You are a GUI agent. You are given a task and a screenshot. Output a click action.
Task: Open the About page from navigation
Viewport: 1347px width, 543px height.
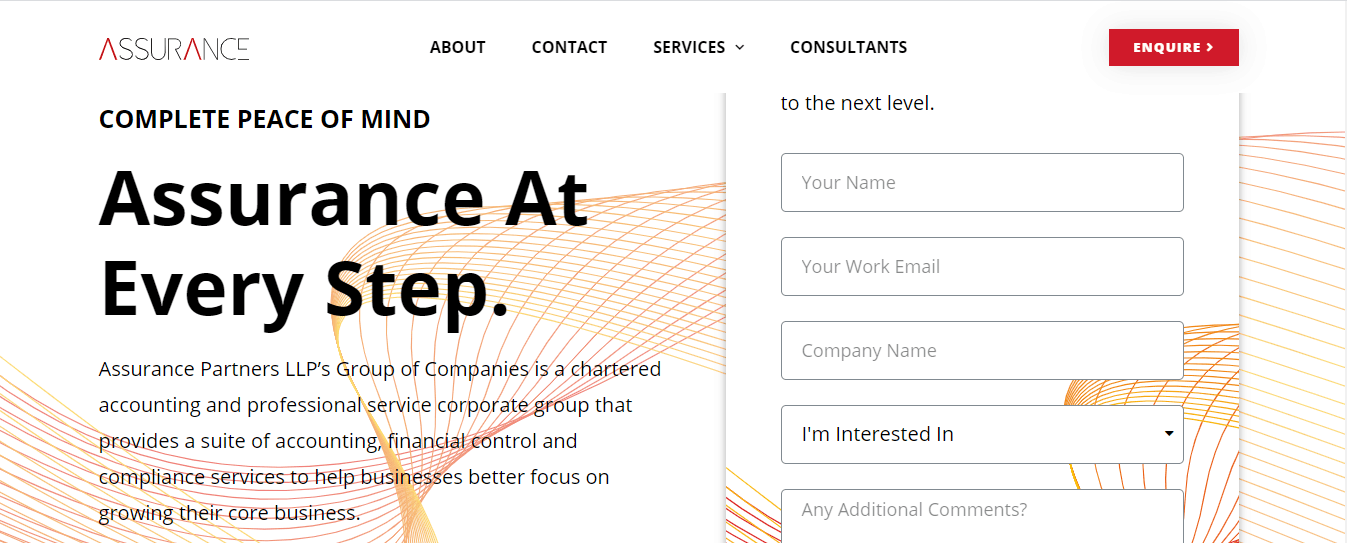457,47
